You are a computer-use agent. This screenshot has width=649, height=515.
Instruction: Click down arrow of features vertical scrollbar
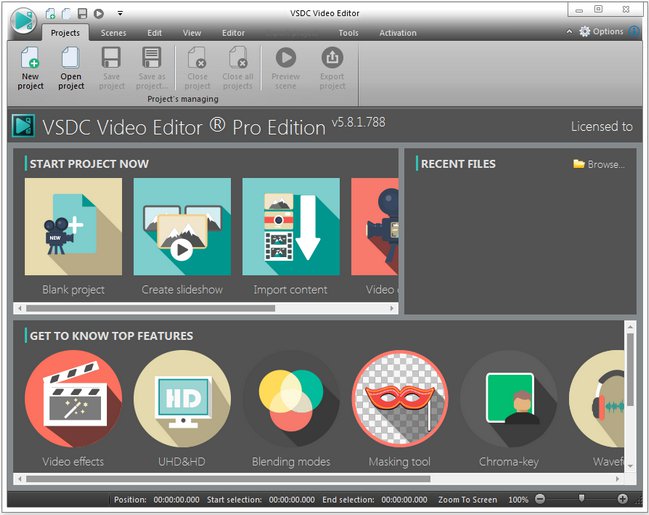tap(630, 466)
